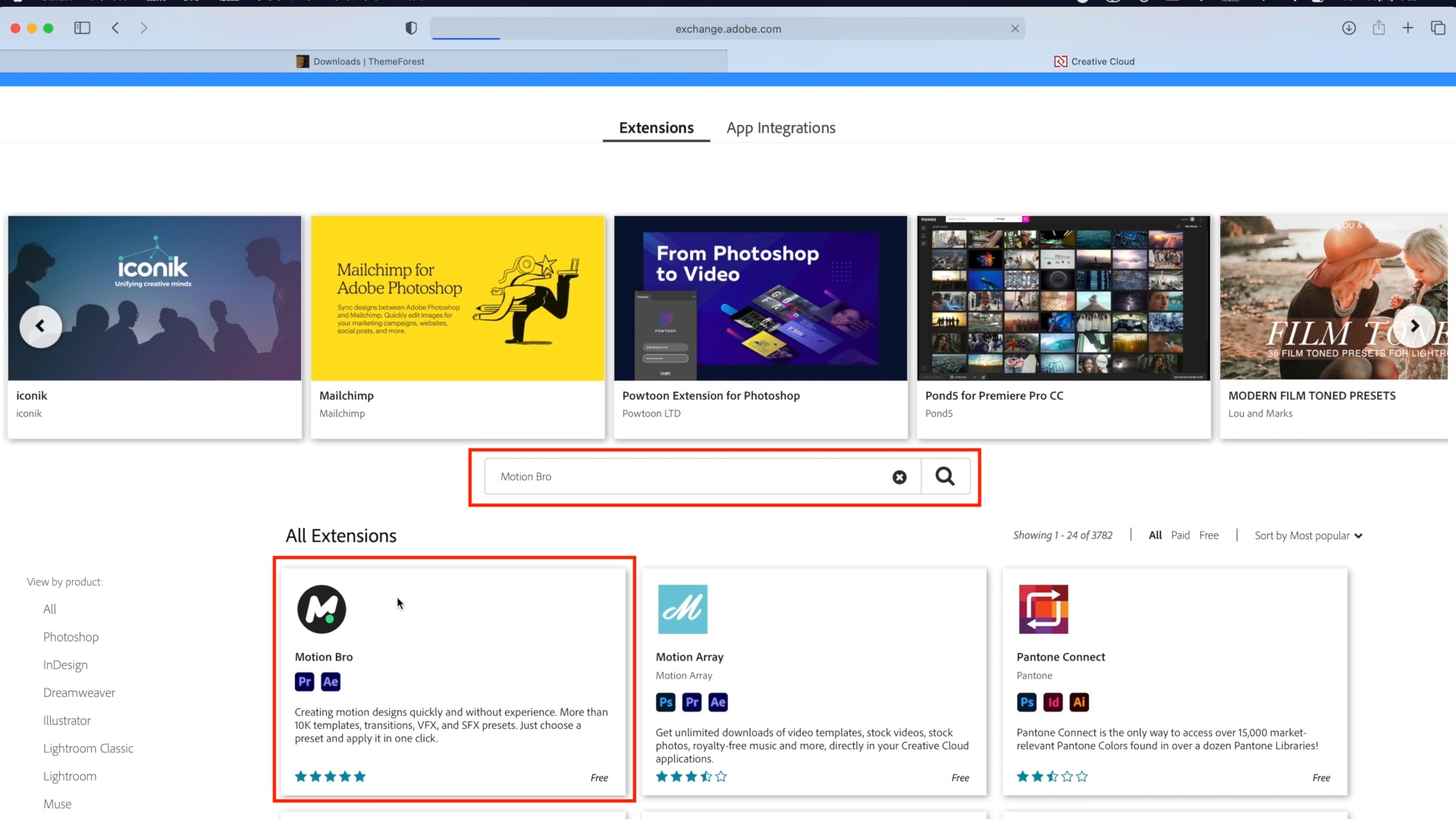Clear the Motion Bro search text
The height and width of the screenshot is (819, 1456).
click(x=899, y=477)
